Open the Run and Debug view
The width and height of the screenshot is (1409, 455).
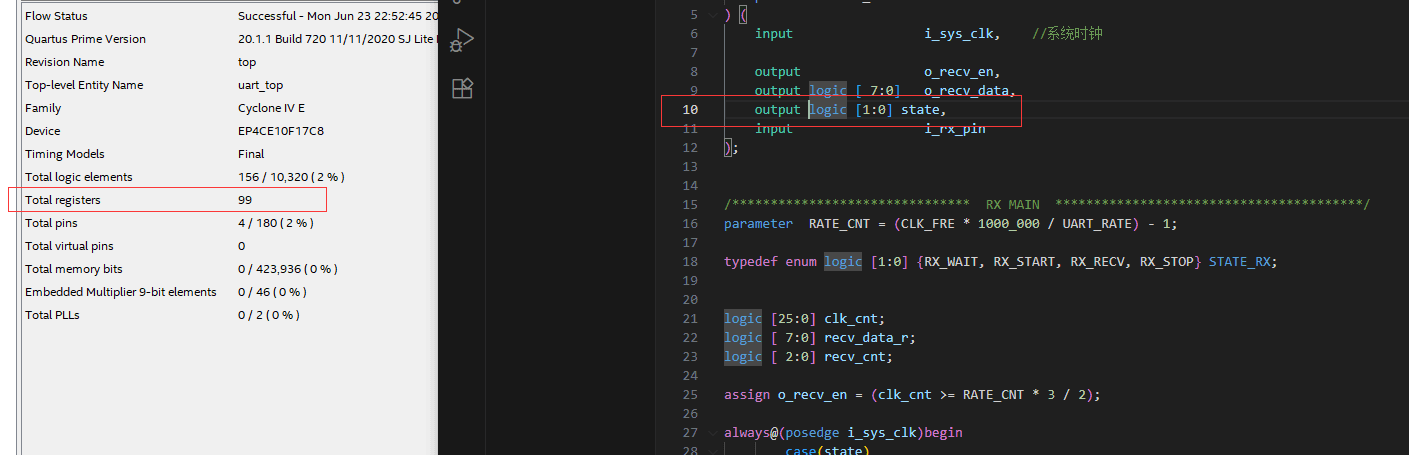(462, 41)
